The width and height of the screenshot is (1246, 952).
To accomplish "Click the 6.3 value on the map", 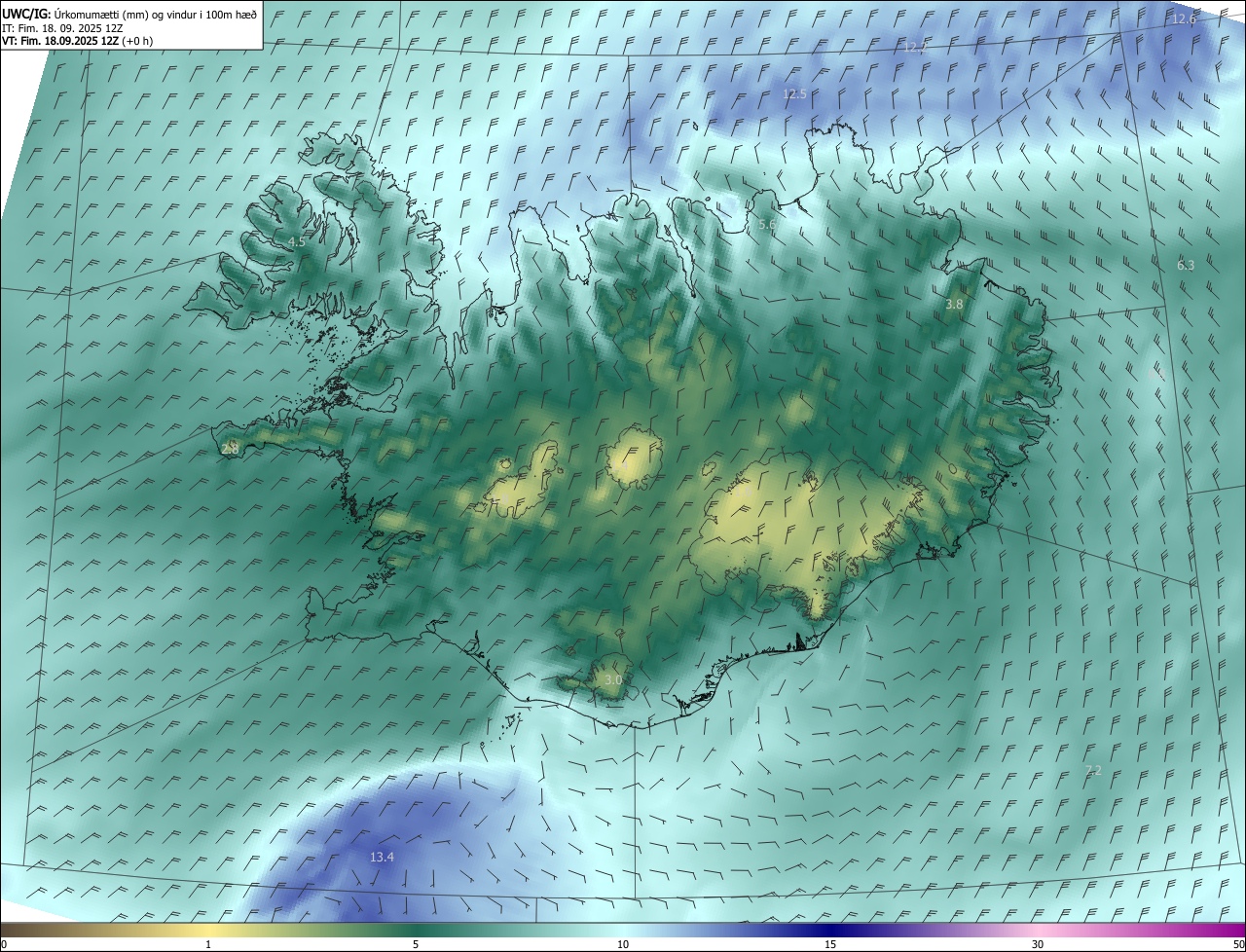I will point(1185,265).
